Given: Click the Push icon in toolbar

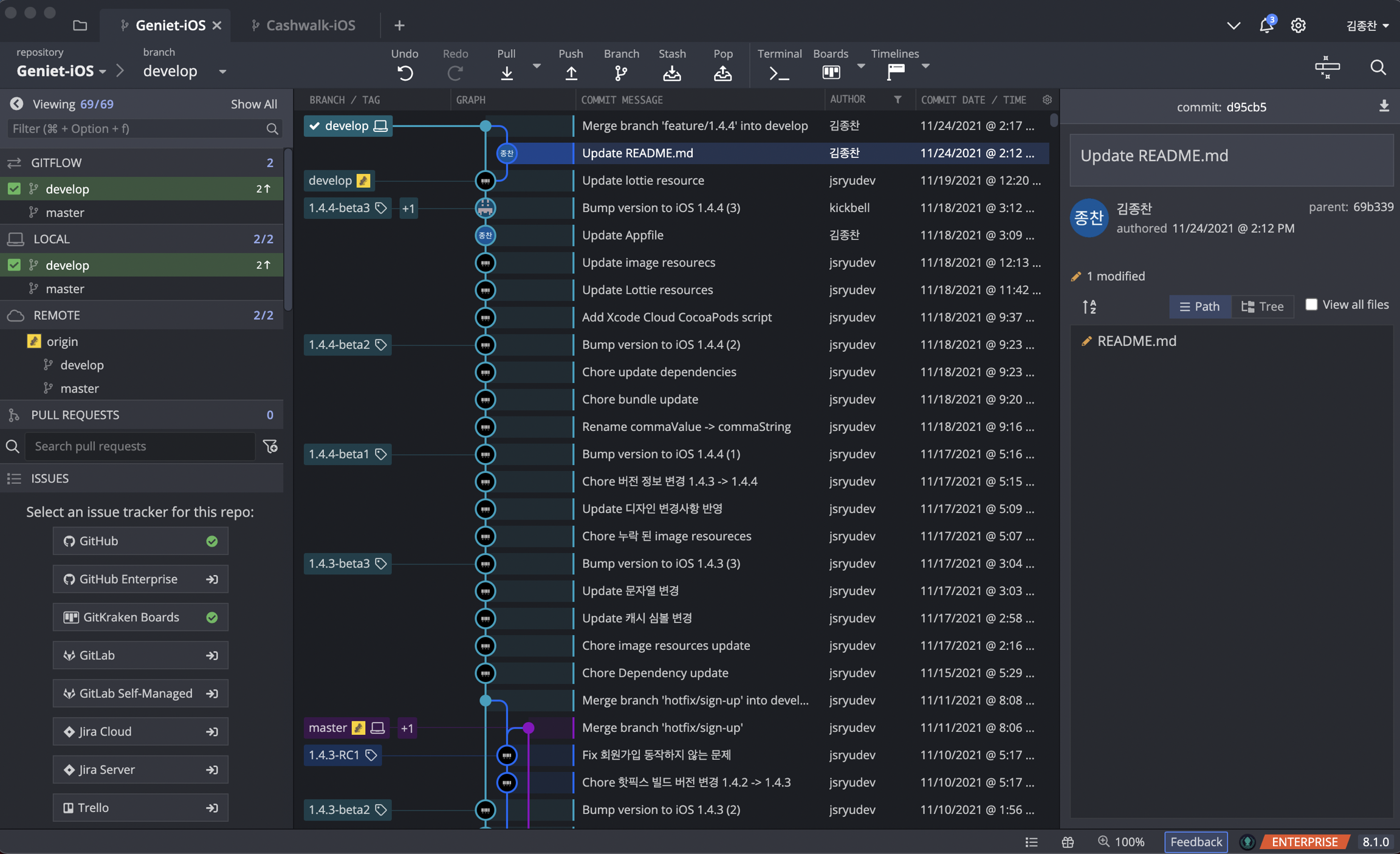Looking at the screenshot, I should pyautogui.click(x=571, y=72).
